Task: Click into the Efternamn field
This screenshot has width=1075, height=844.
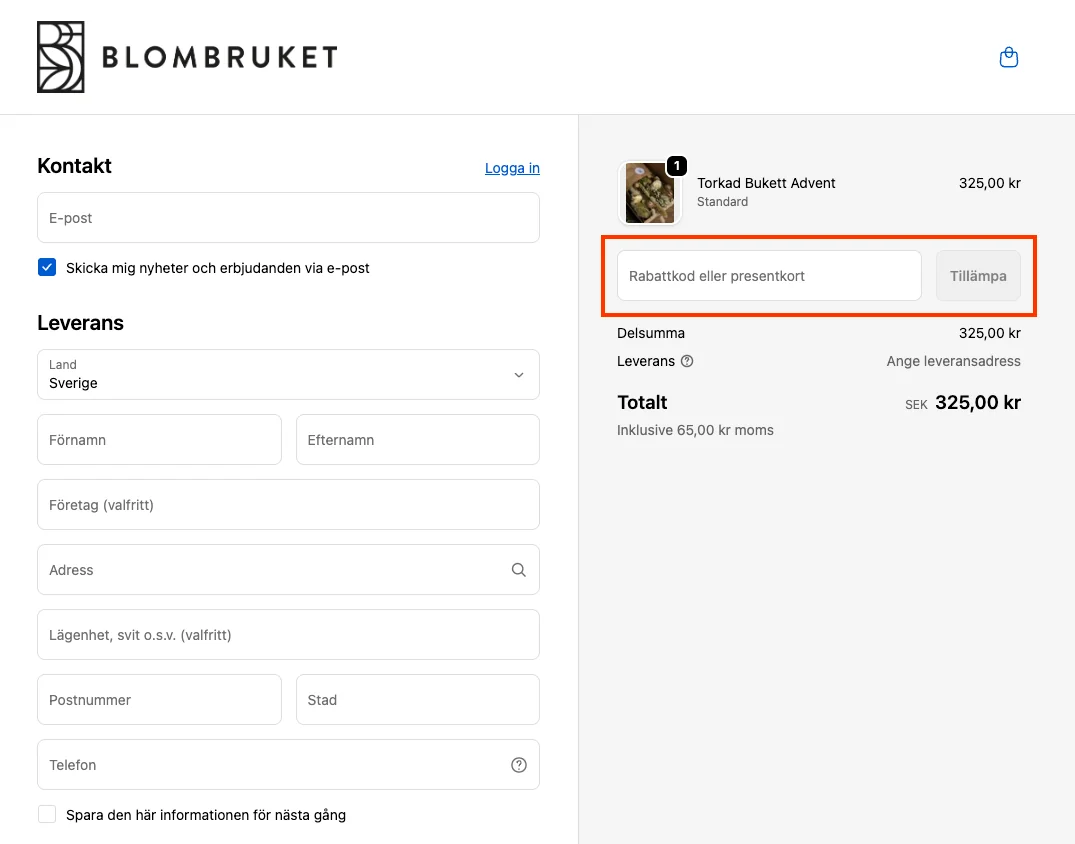Action: click(417, 440)
